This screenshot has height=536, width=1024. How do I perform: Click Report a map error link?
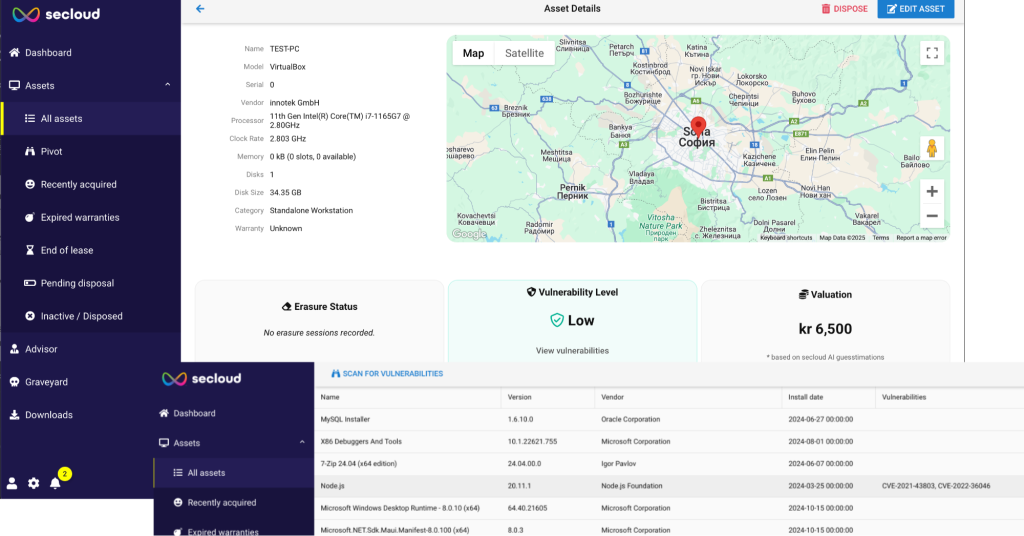(x=921, y=238)
